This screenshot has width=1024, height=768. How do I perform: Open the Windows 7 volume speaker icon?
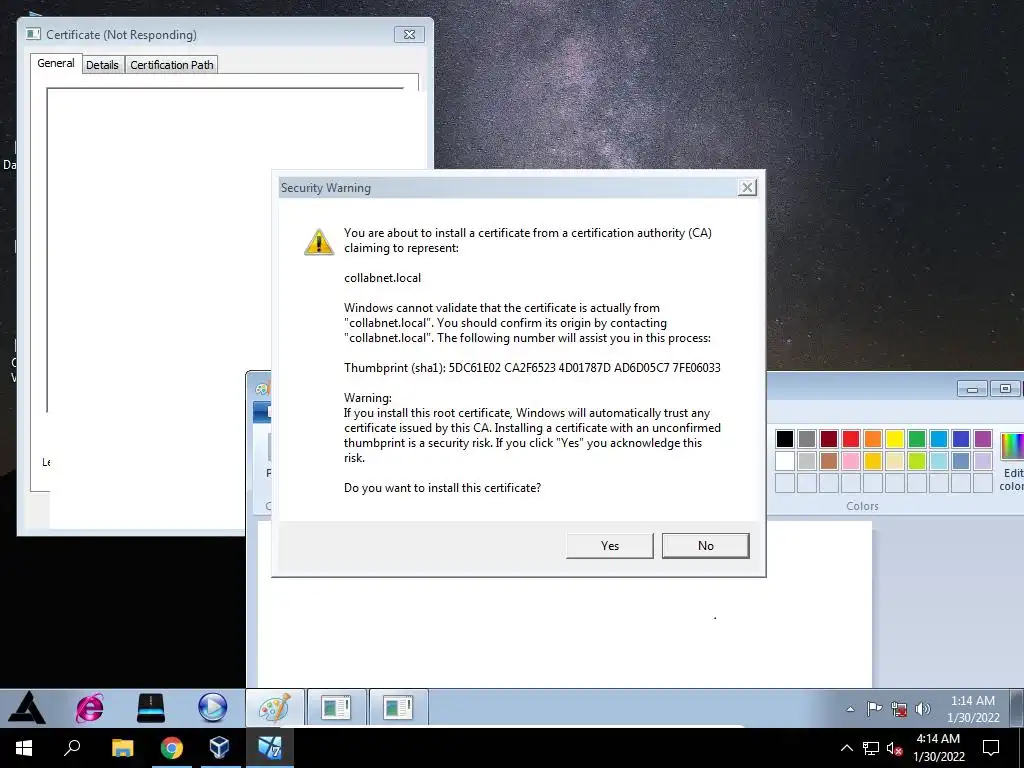tap(923, 709)
